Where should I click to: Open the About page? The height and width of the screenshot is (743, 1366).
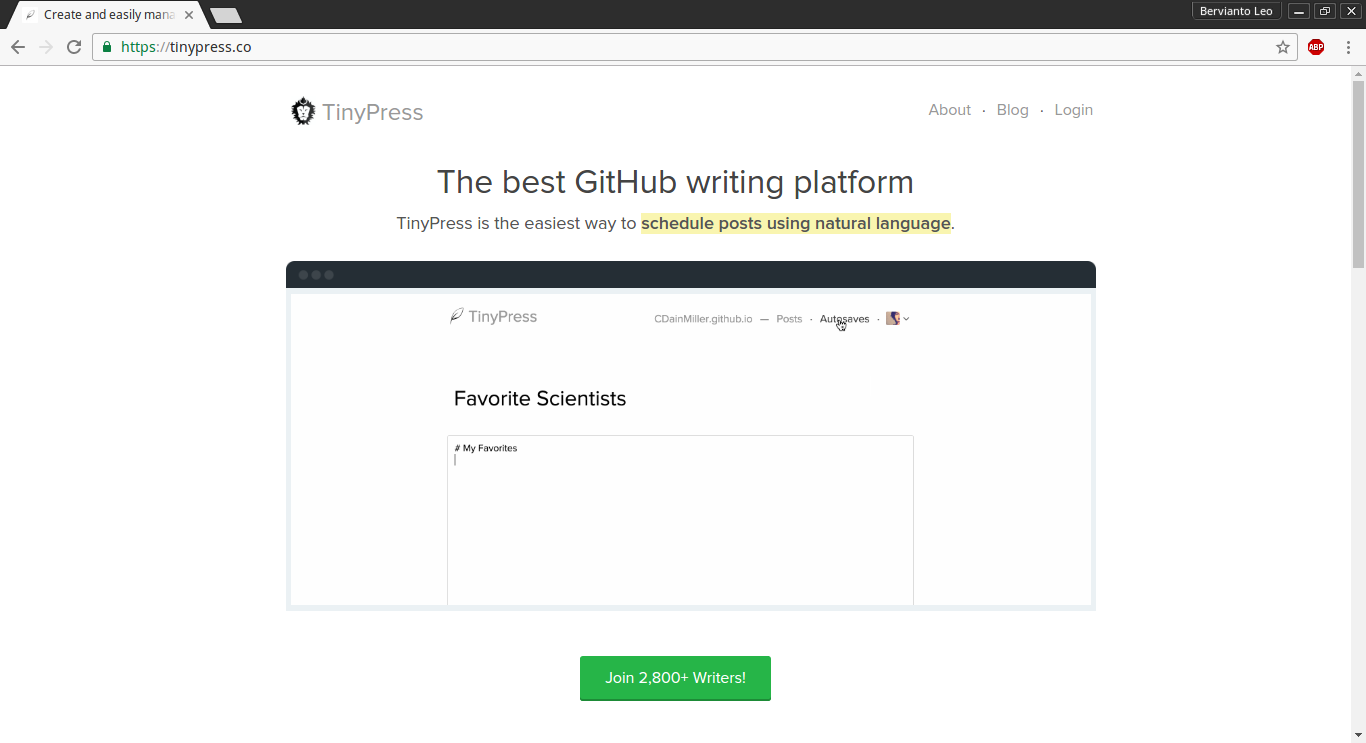coord(949,110)
